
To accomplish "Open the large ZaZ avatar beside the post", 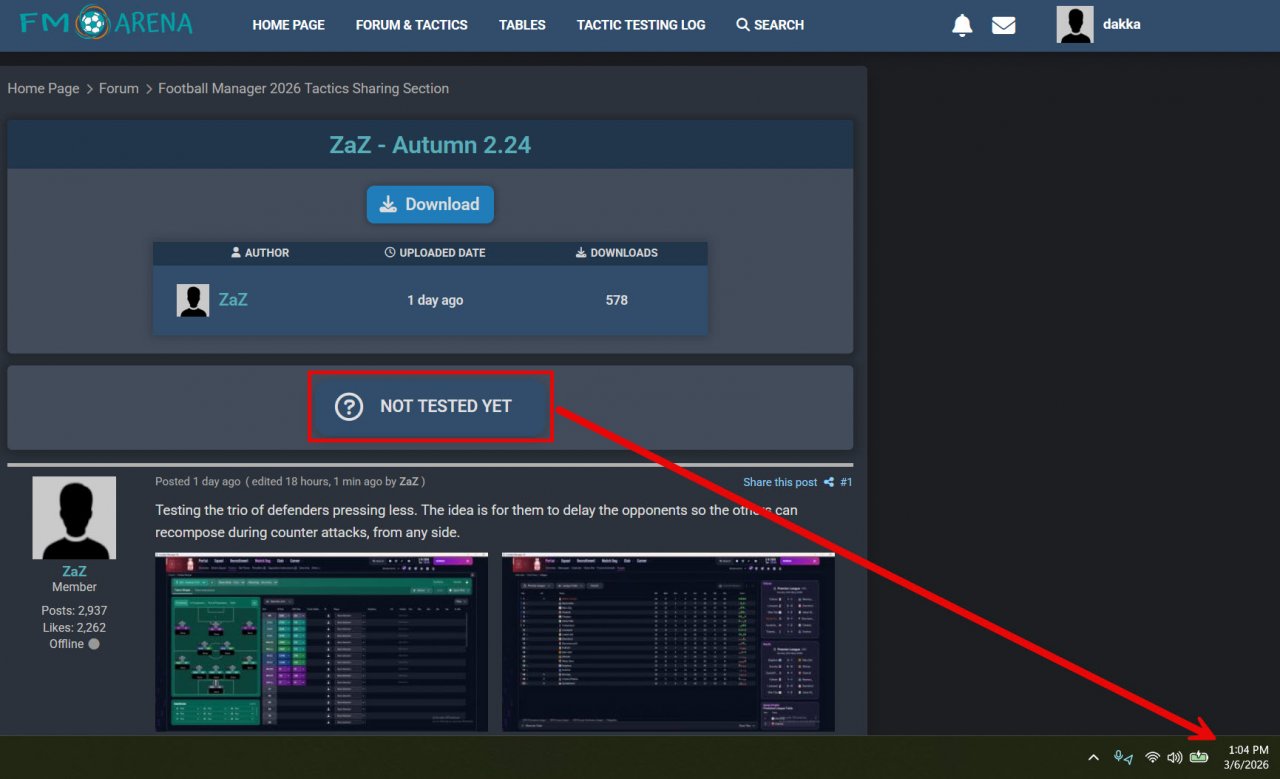I will click(74, 518).
